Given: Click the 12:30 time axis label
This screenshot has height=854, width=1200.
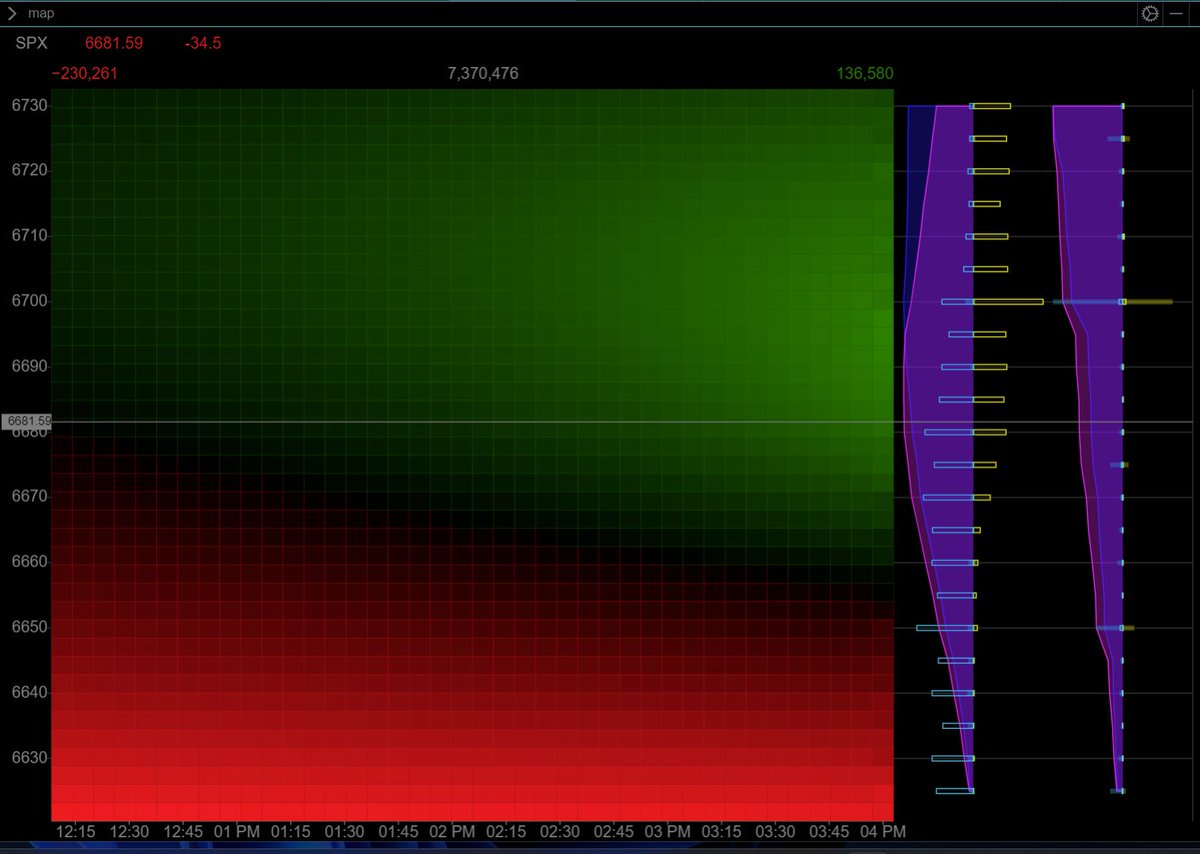Looking at the screenshot, I should tap(129, 832).
